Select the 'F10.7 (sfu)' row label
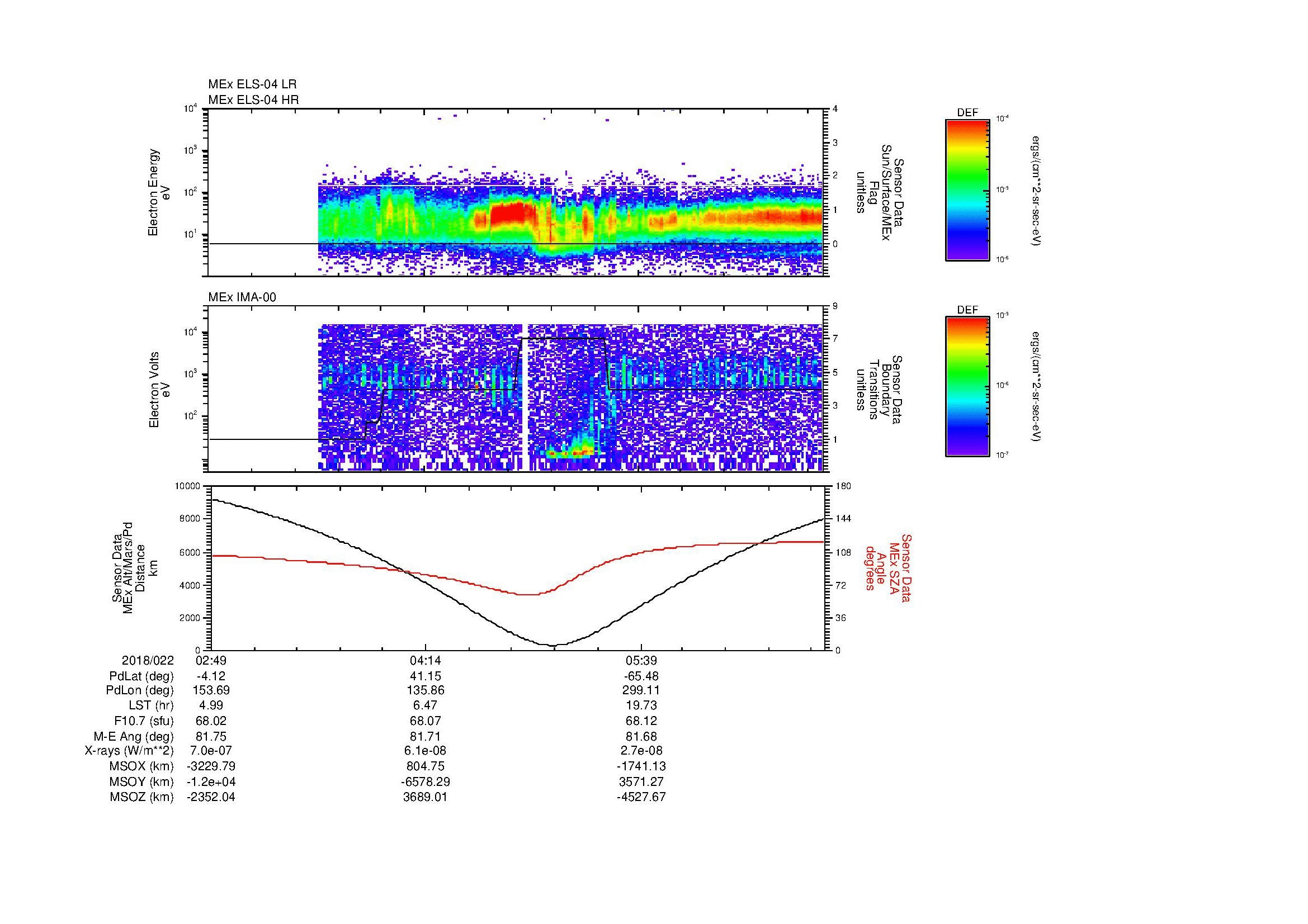 coord(144,721)
